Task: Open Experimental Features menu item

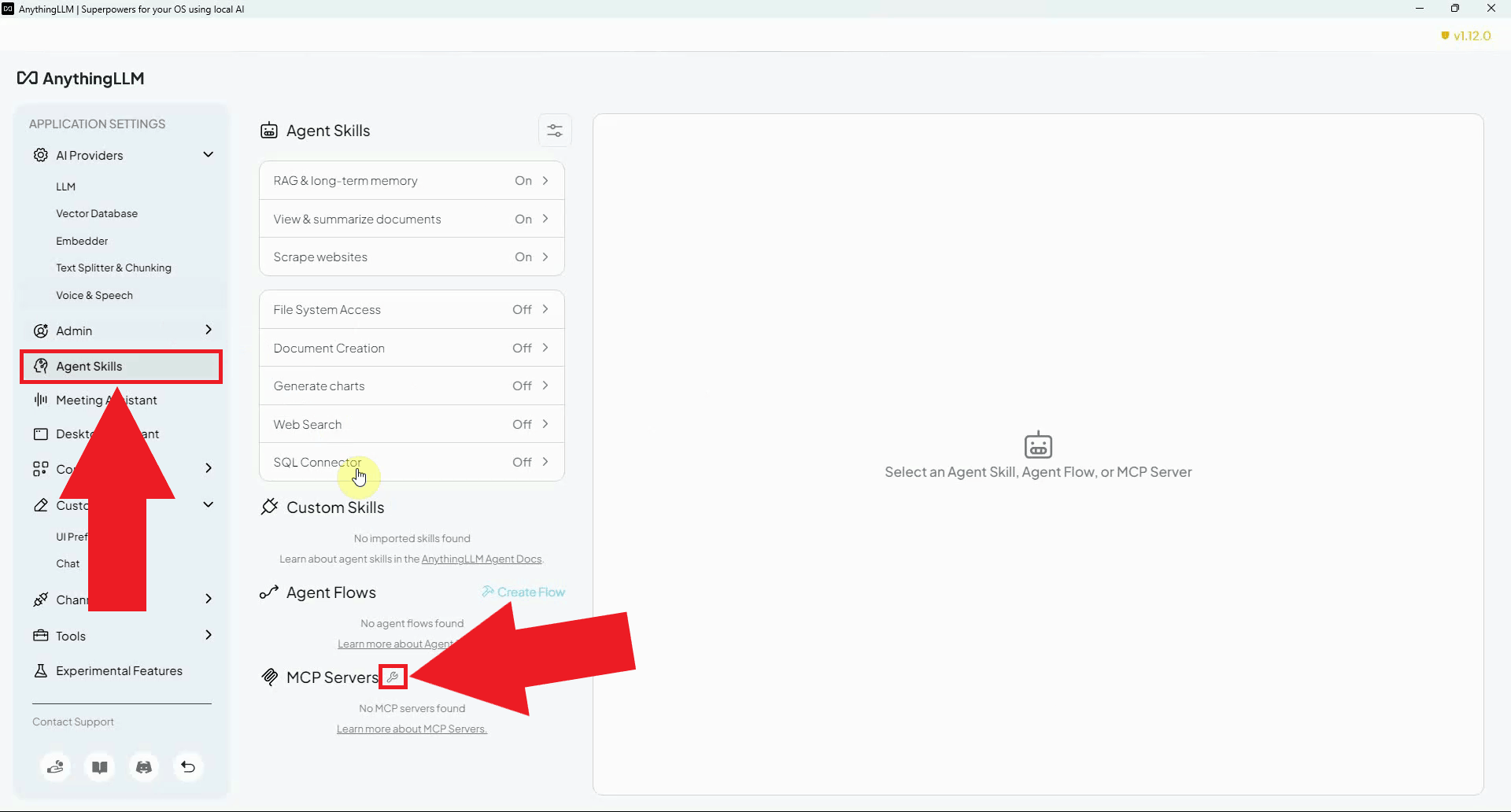Action: [120, 670]
